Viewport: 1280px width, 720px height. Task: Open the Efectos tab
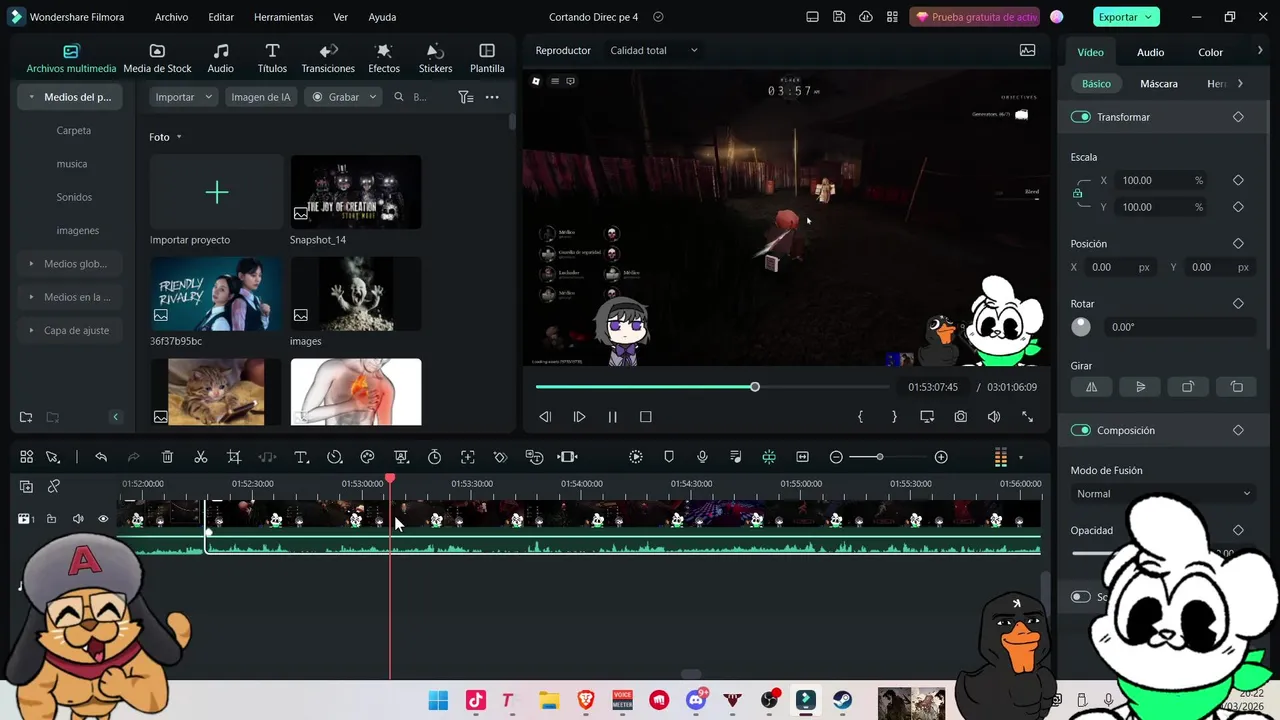tap(384, 59)
